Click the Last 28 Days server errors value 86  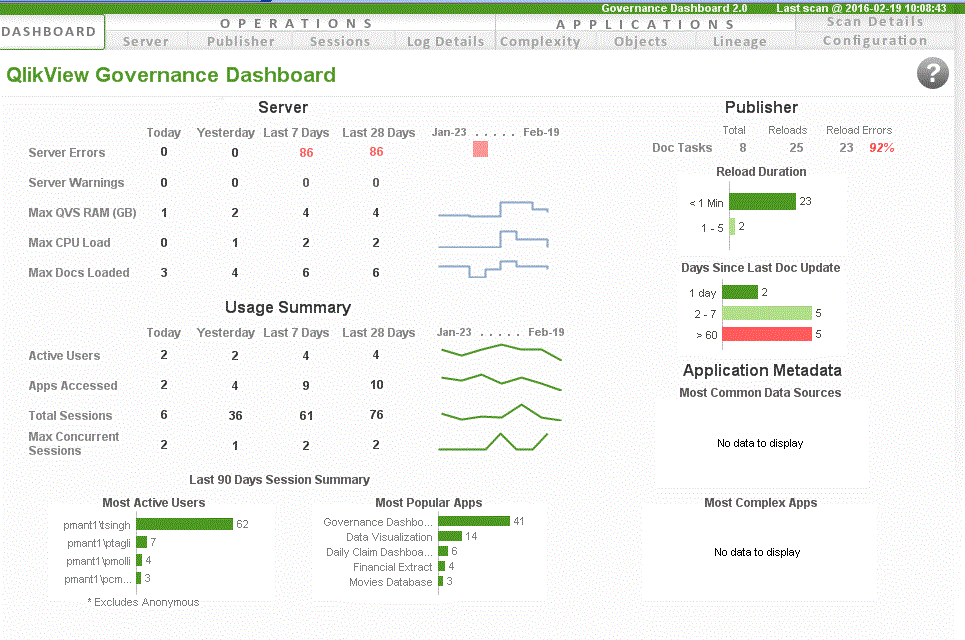377,151
